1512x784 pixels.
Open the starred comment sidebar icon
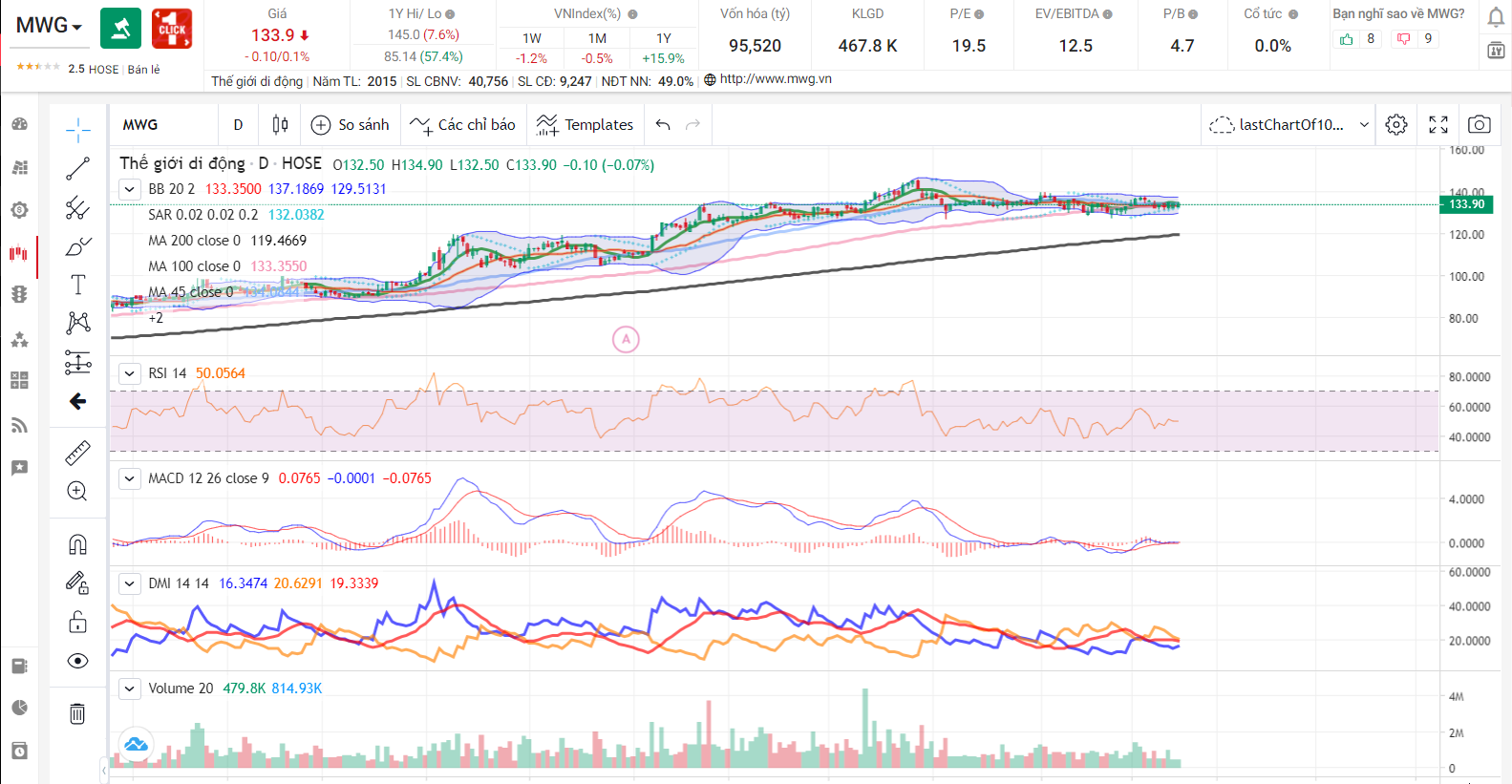[19, 468]
